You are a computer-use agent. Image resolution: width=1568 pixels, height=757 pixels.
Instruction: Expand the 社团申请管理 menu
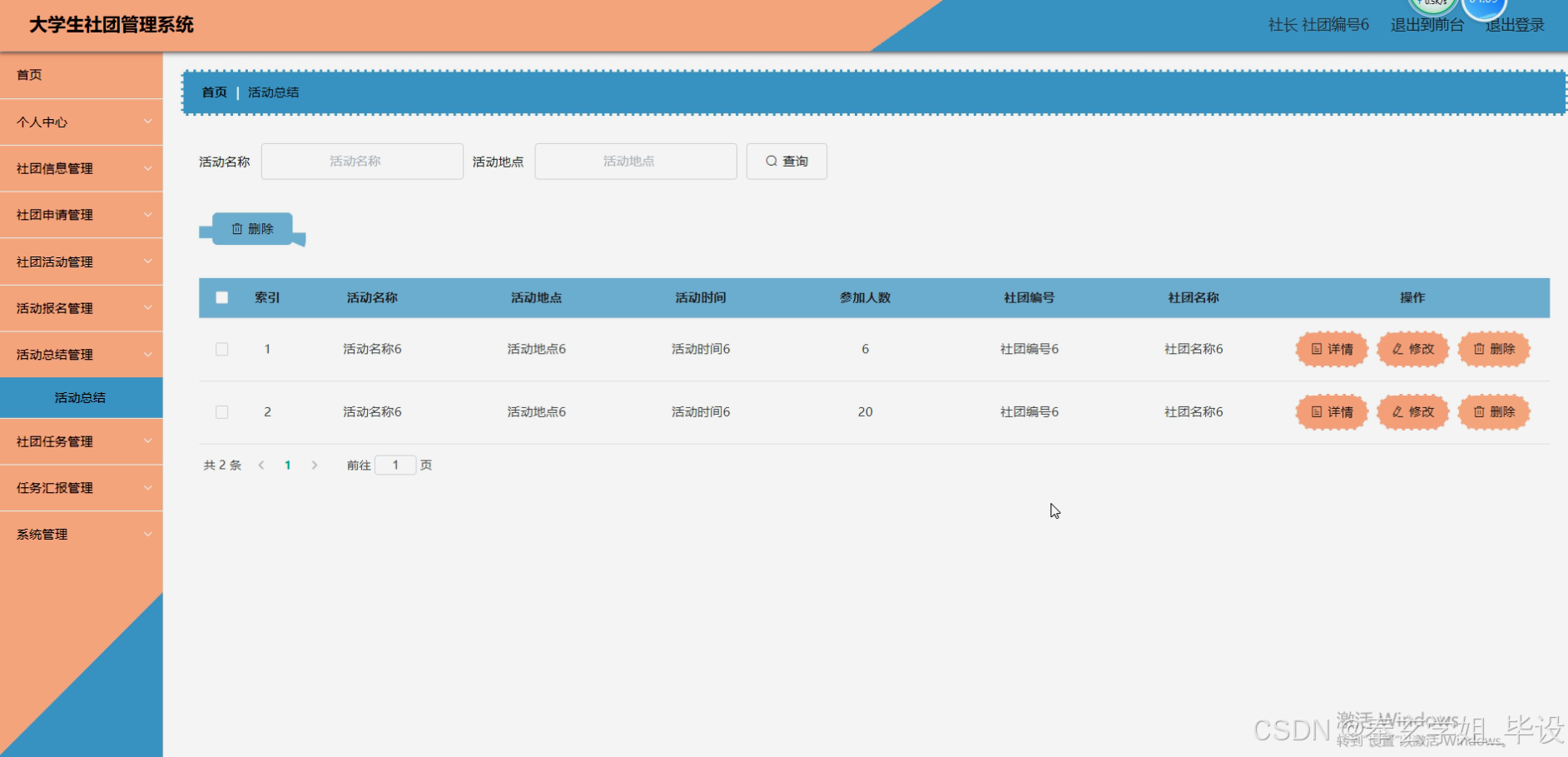82,215
